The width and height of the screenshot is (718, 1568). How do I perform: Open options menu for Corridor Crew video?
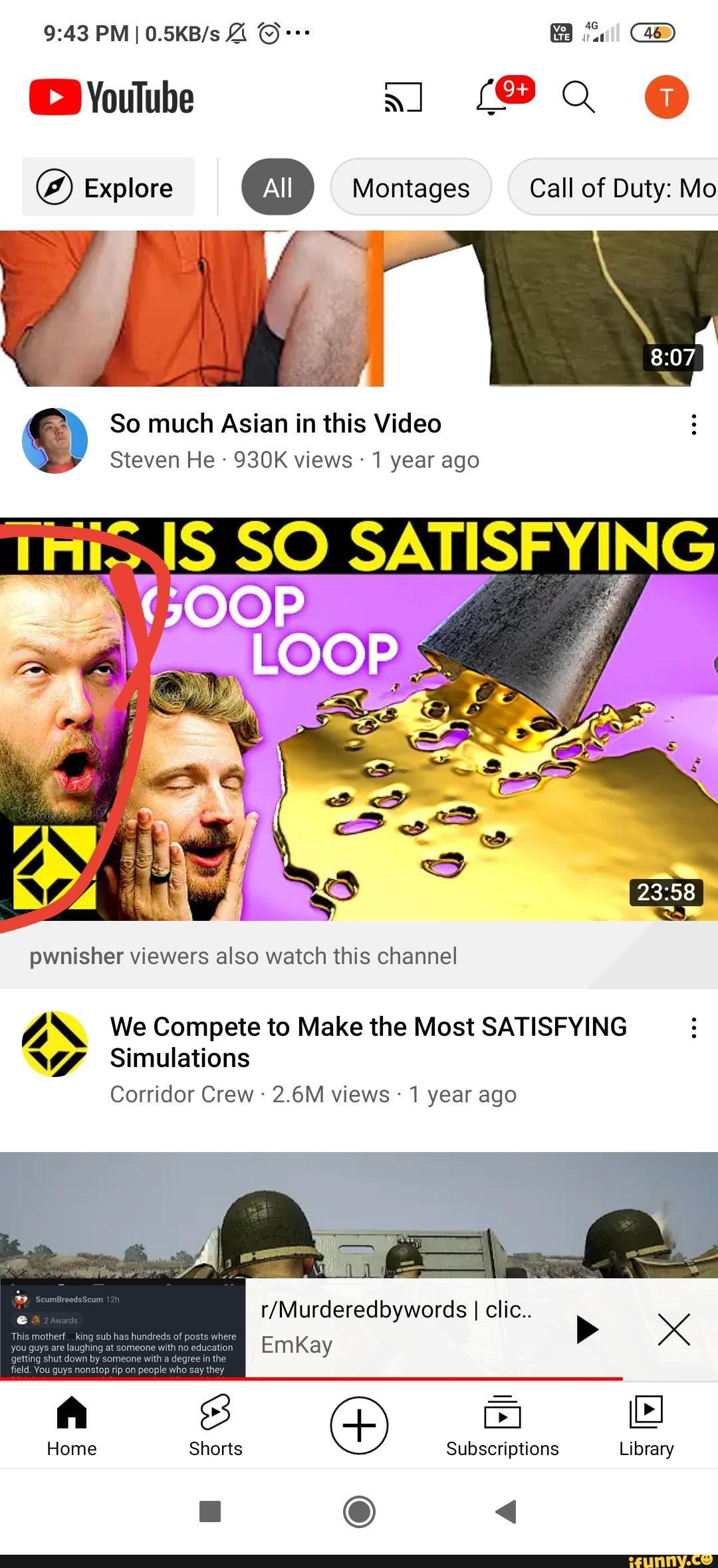(x=693, y=1028)
